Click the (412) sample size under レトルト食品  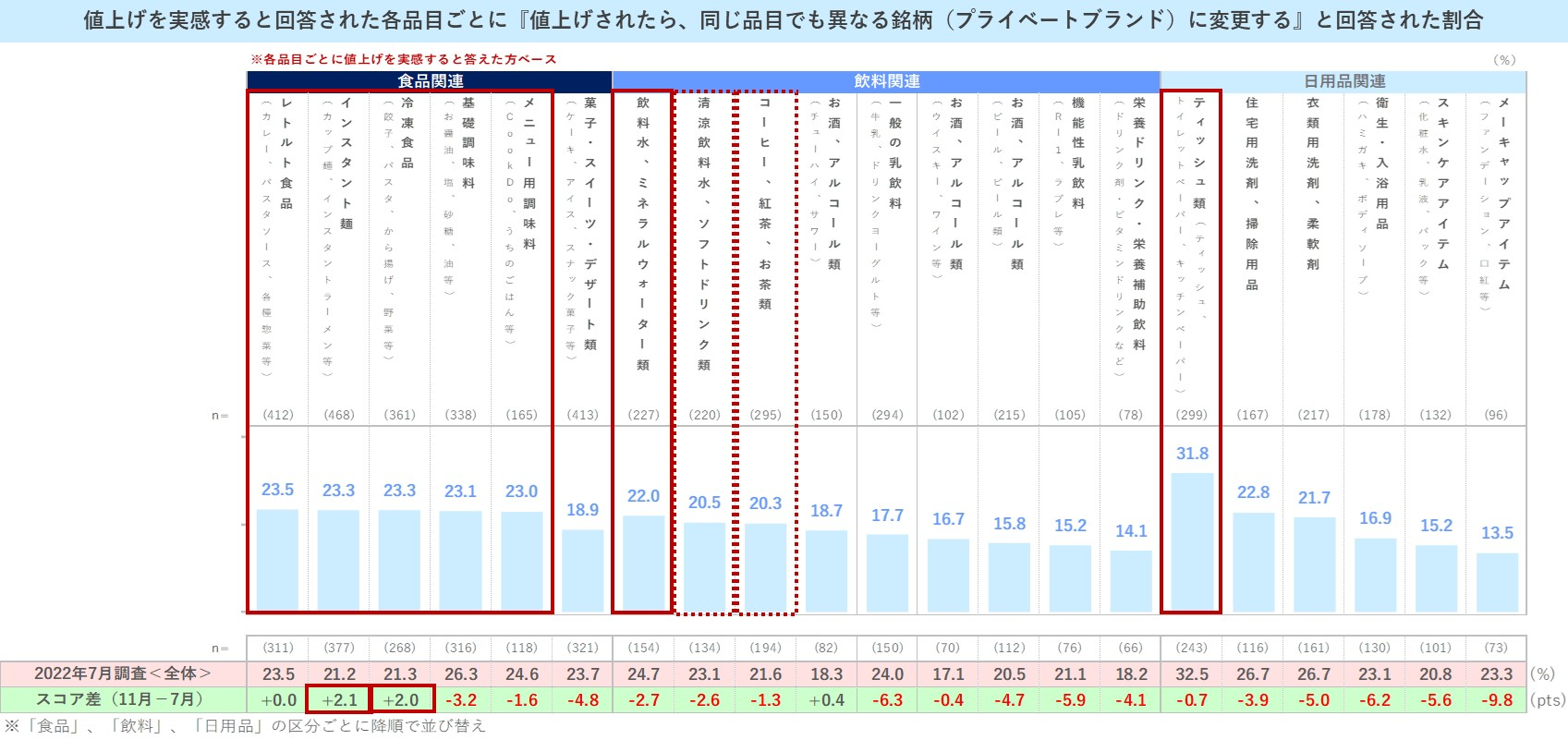coord(278,415)
